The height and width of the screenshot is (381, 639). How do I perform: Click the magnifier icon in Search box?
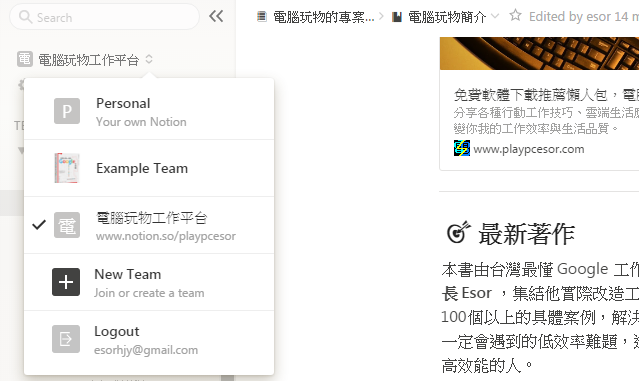(25, 17)
